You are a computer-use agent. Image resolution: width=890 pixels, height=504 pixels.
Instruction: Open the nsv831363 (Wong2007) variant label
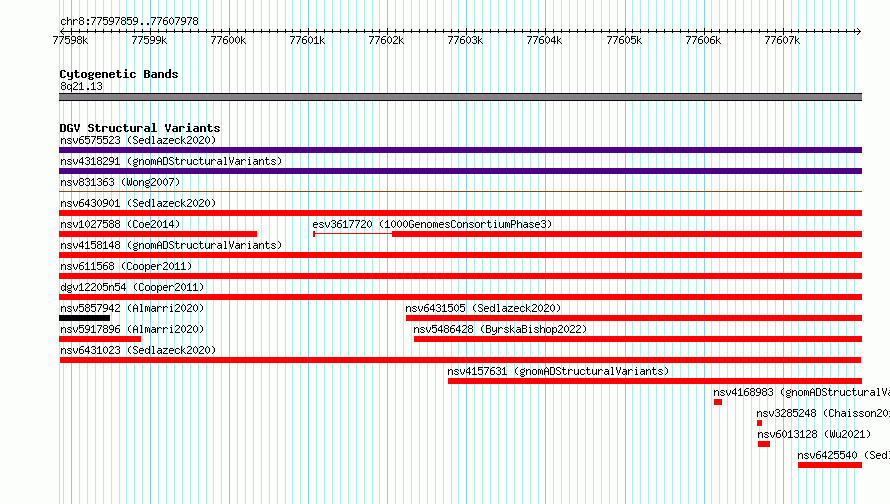pos(120,182)
